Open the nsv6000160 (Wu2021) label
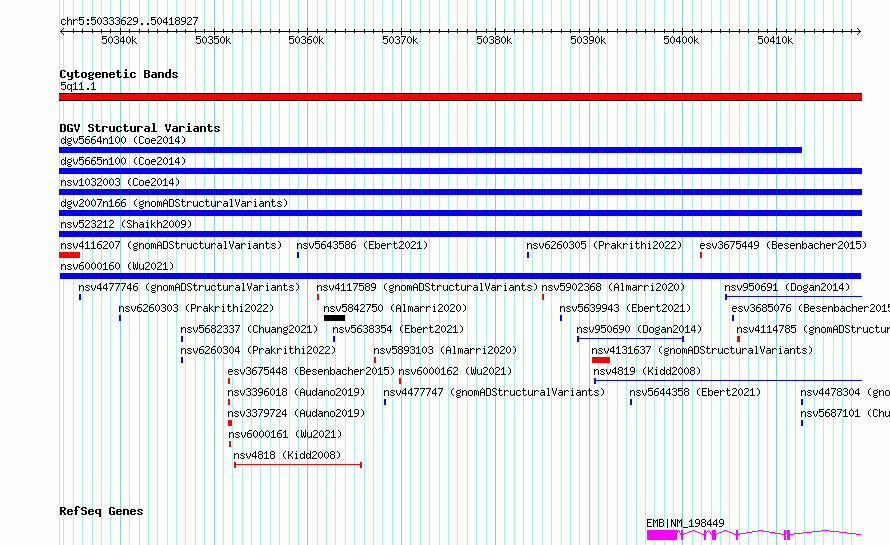The image size is (890, 545). (117, 266)
